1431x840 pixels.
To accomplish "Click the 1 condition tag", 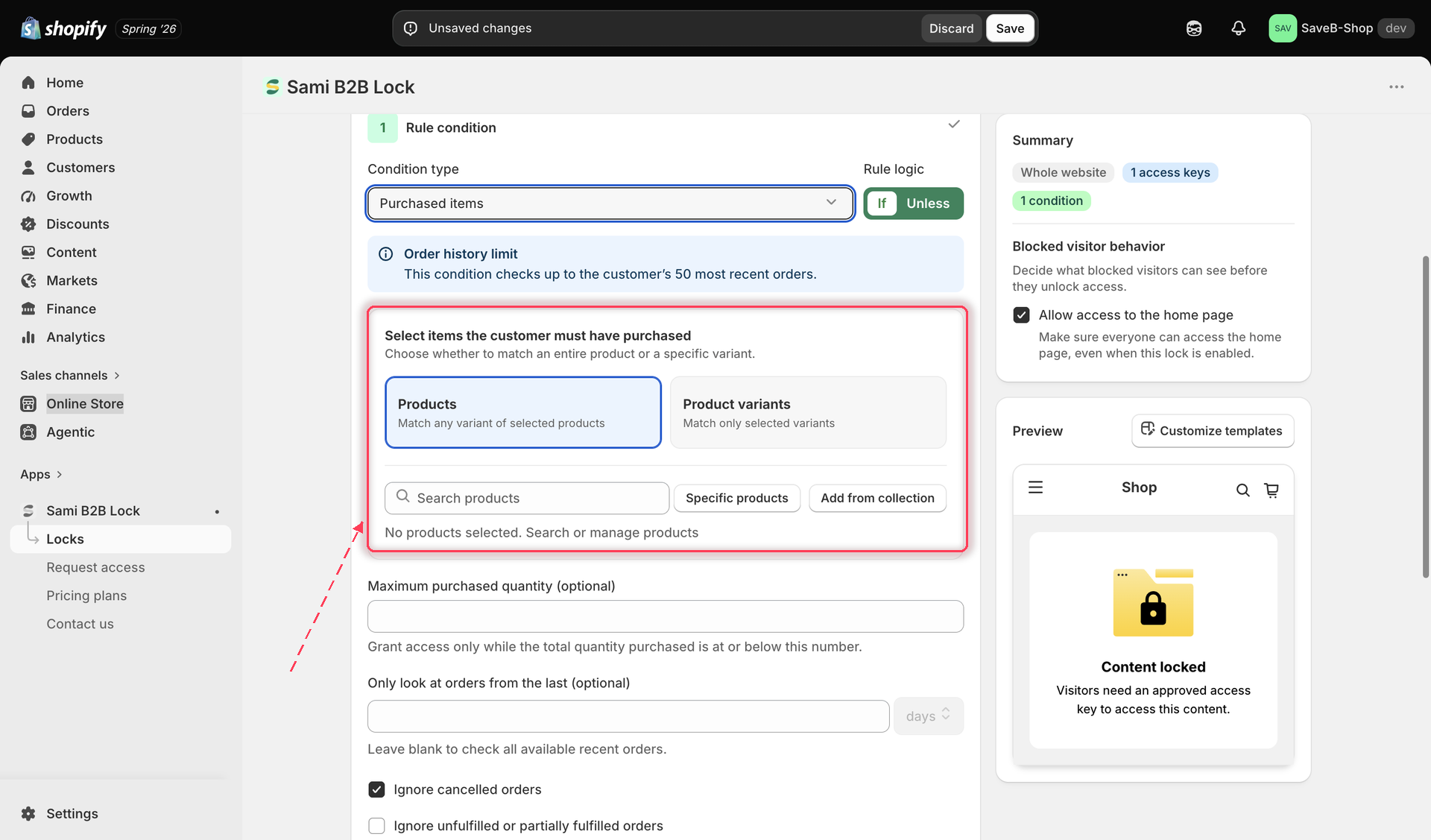I will pos(1051,201).
